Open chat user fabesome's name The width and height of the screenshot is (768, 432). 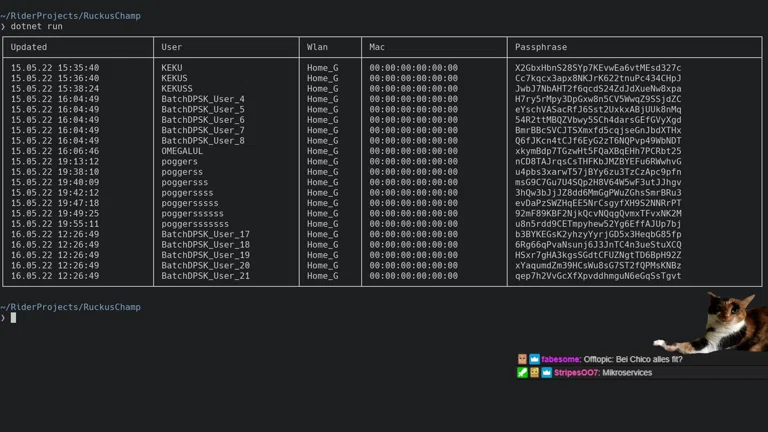561,359
